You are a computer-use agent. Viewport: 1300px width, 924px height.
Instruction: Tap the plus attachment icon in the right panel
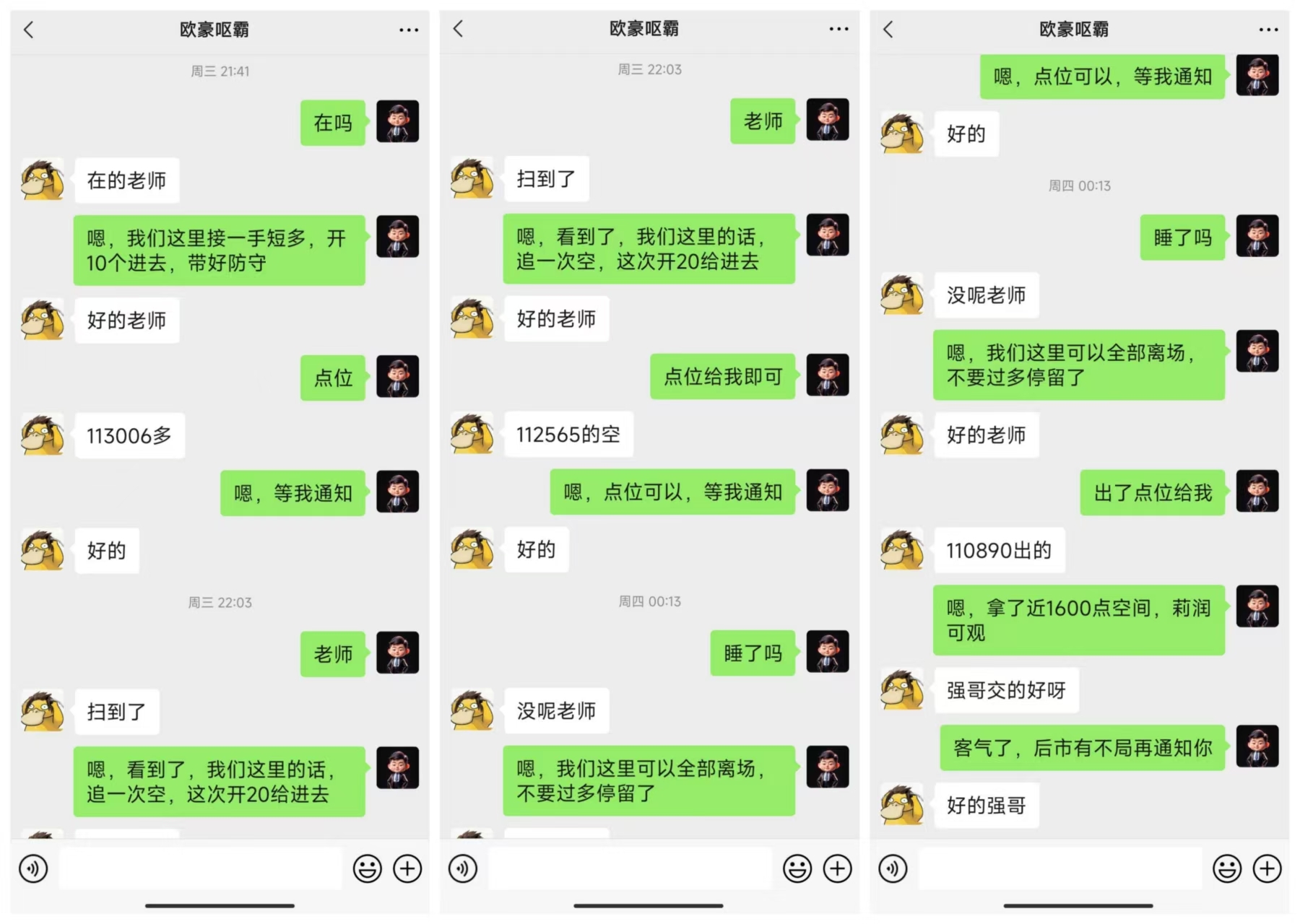pyautogui.click(x=1267, y=868)
